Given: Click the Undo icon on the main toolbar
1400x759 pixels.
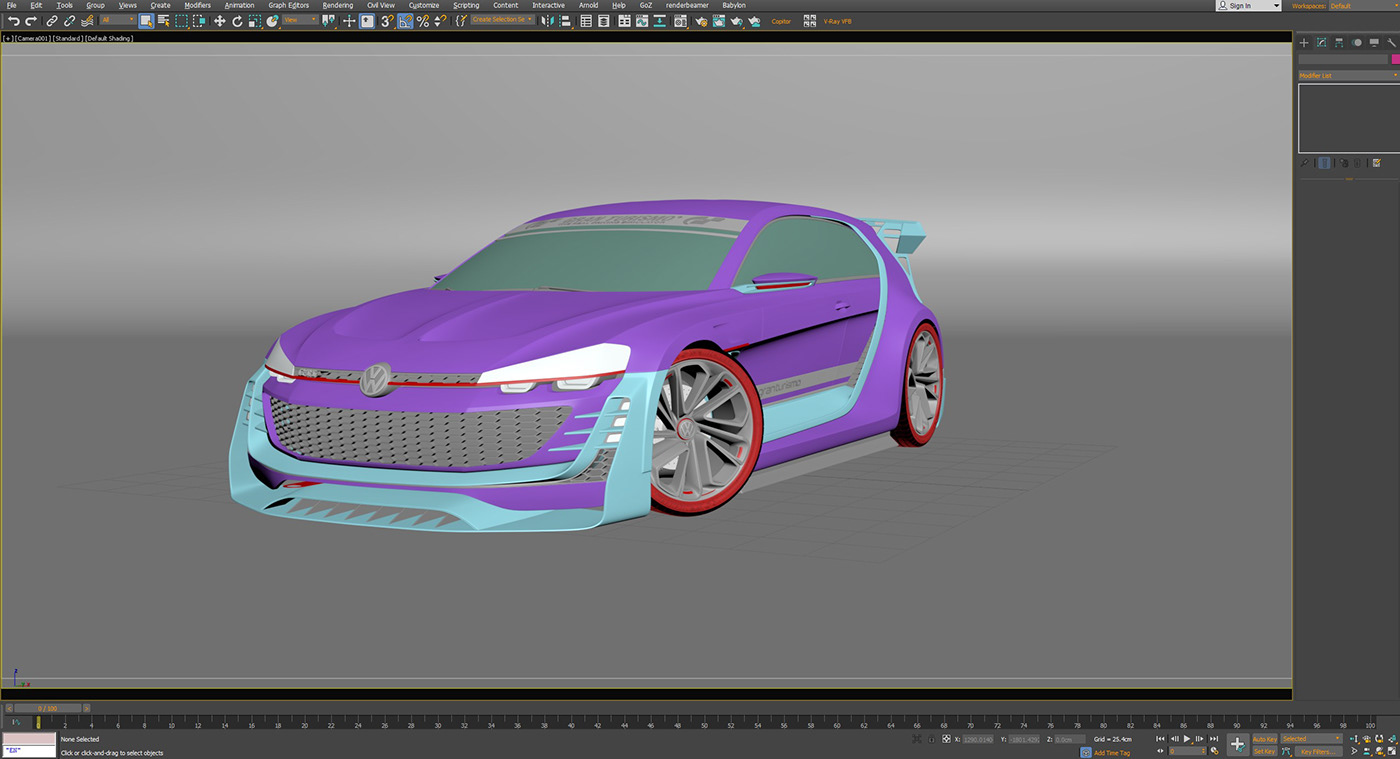Looking at the screenshot, I should [14, 21].
